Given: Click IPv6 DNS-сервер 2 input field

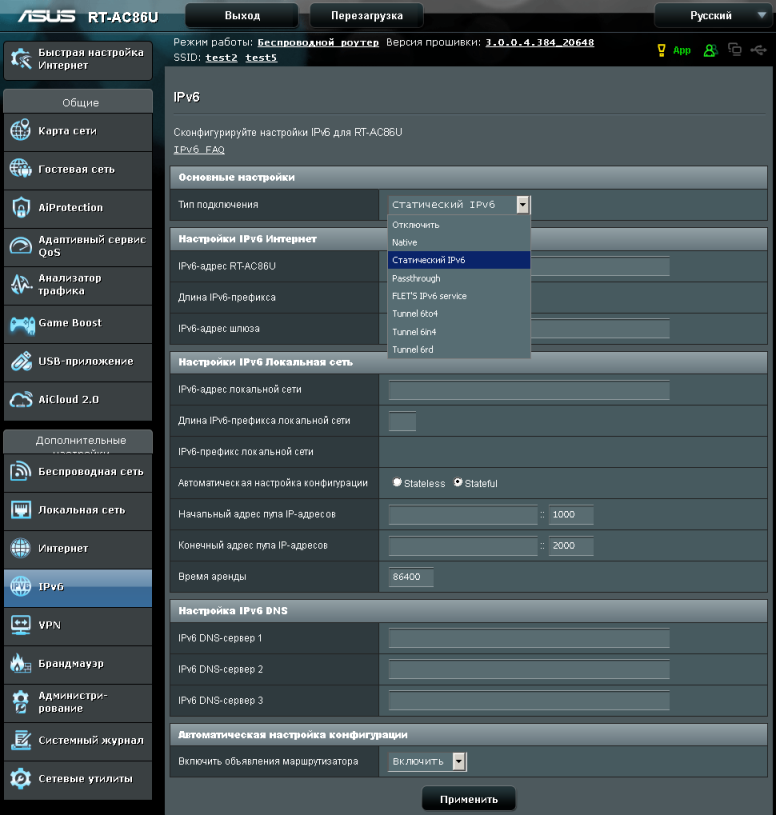Looking at the screenshot, I should pos(529,669).
